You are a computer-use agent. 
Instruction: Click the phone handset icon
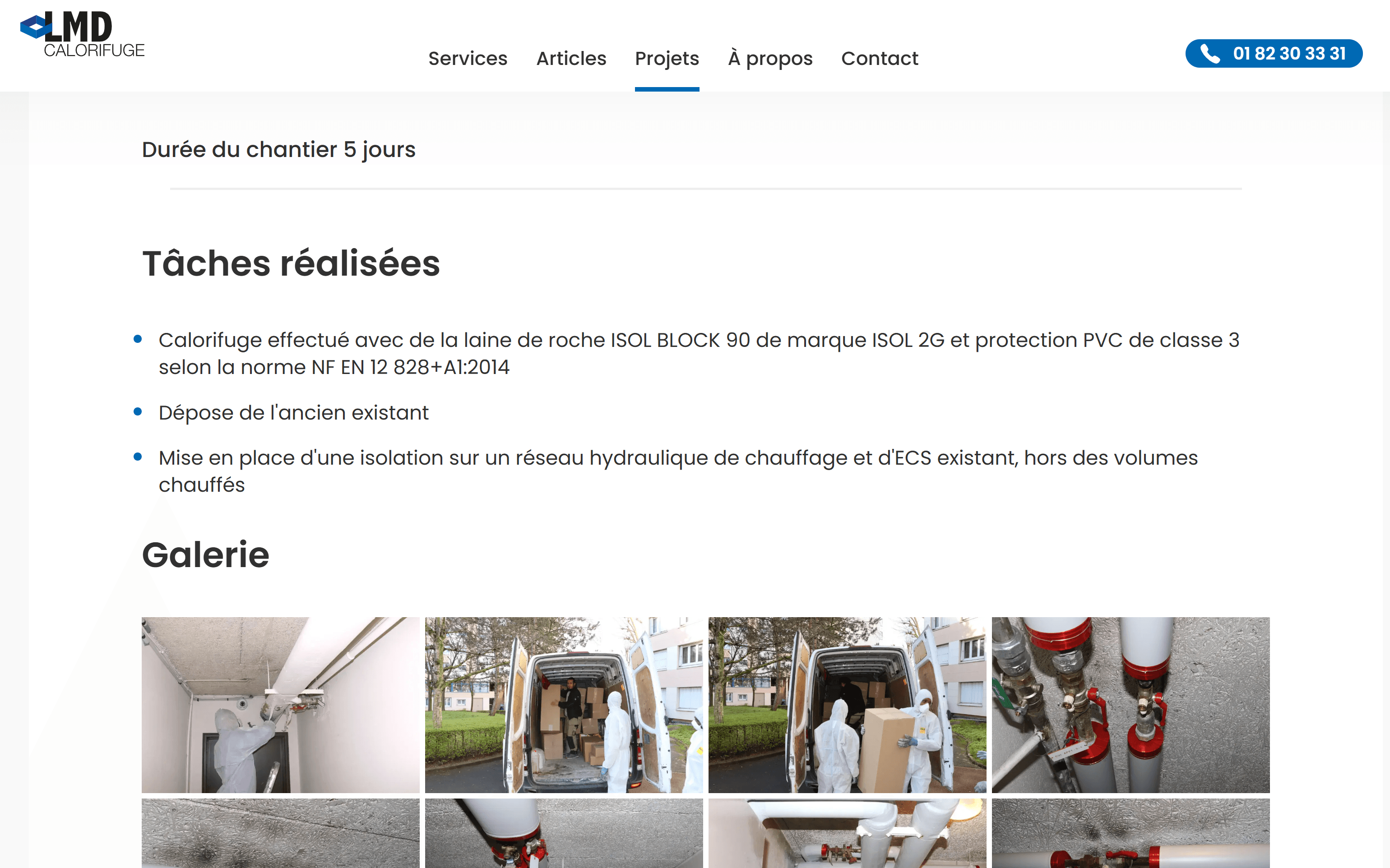(1210, 54)
